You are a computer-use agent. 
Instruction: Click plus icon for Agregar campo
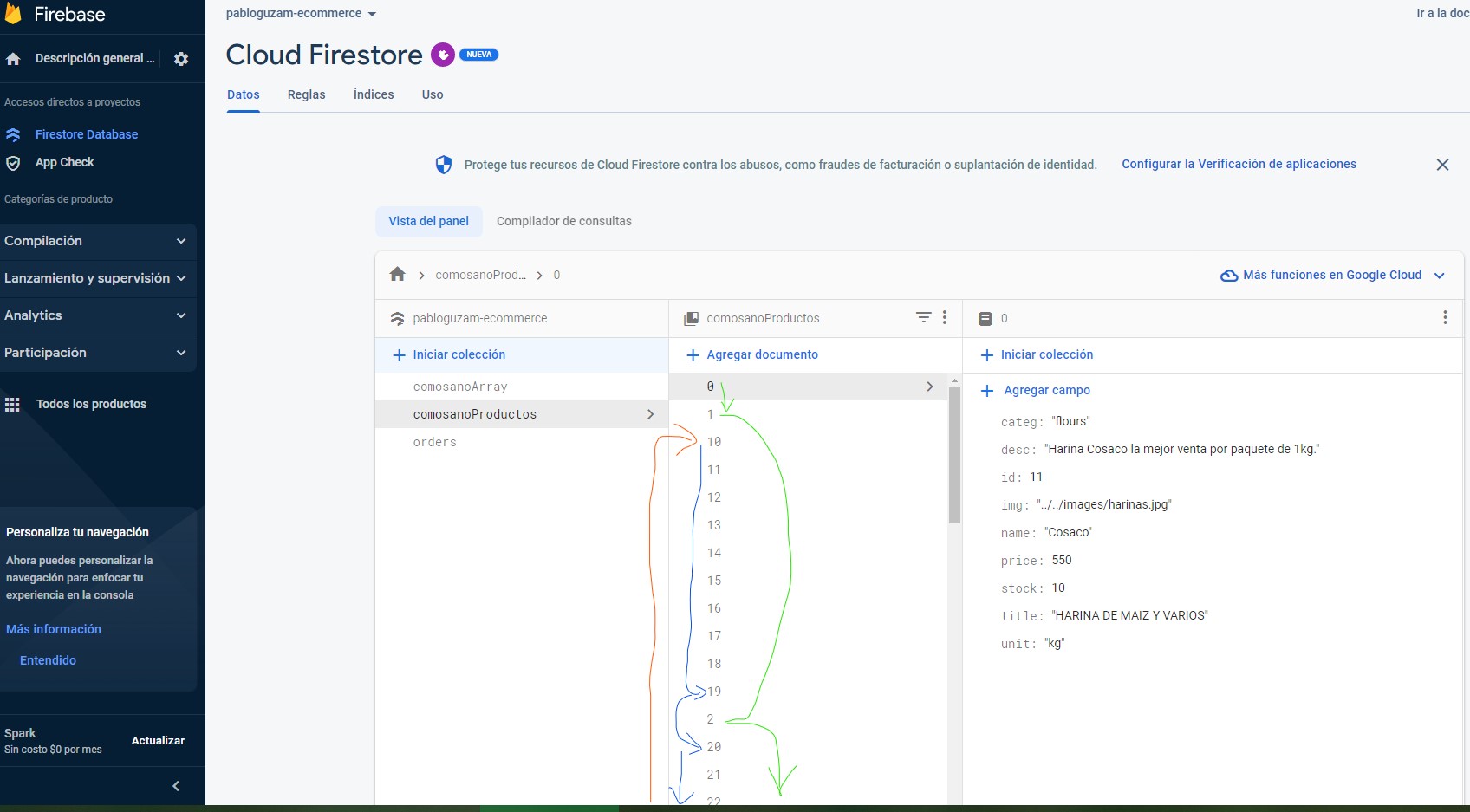click(x=987, y=391)
